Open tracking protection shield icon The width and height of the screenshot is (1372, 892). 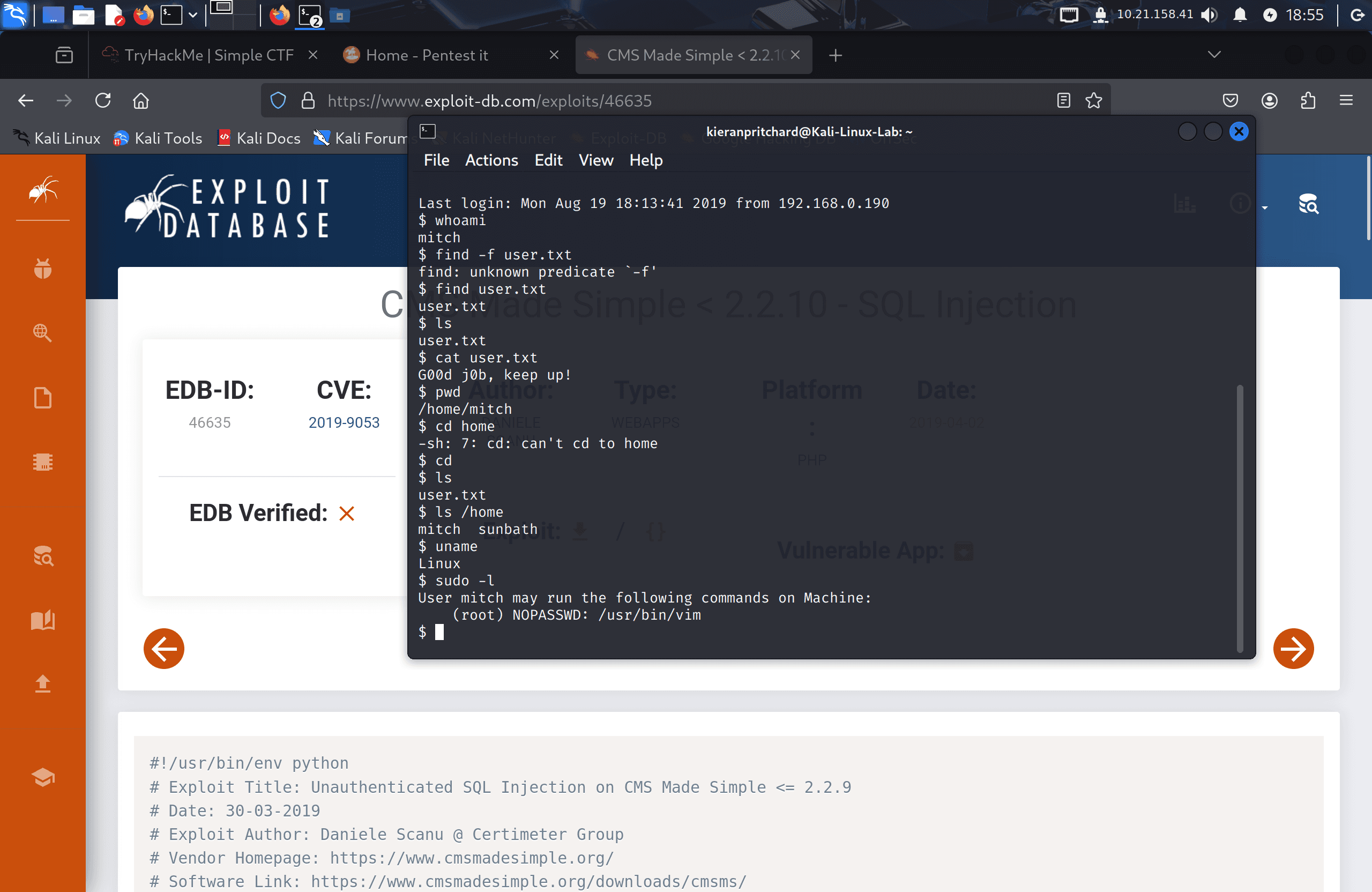tap(279, 101)
